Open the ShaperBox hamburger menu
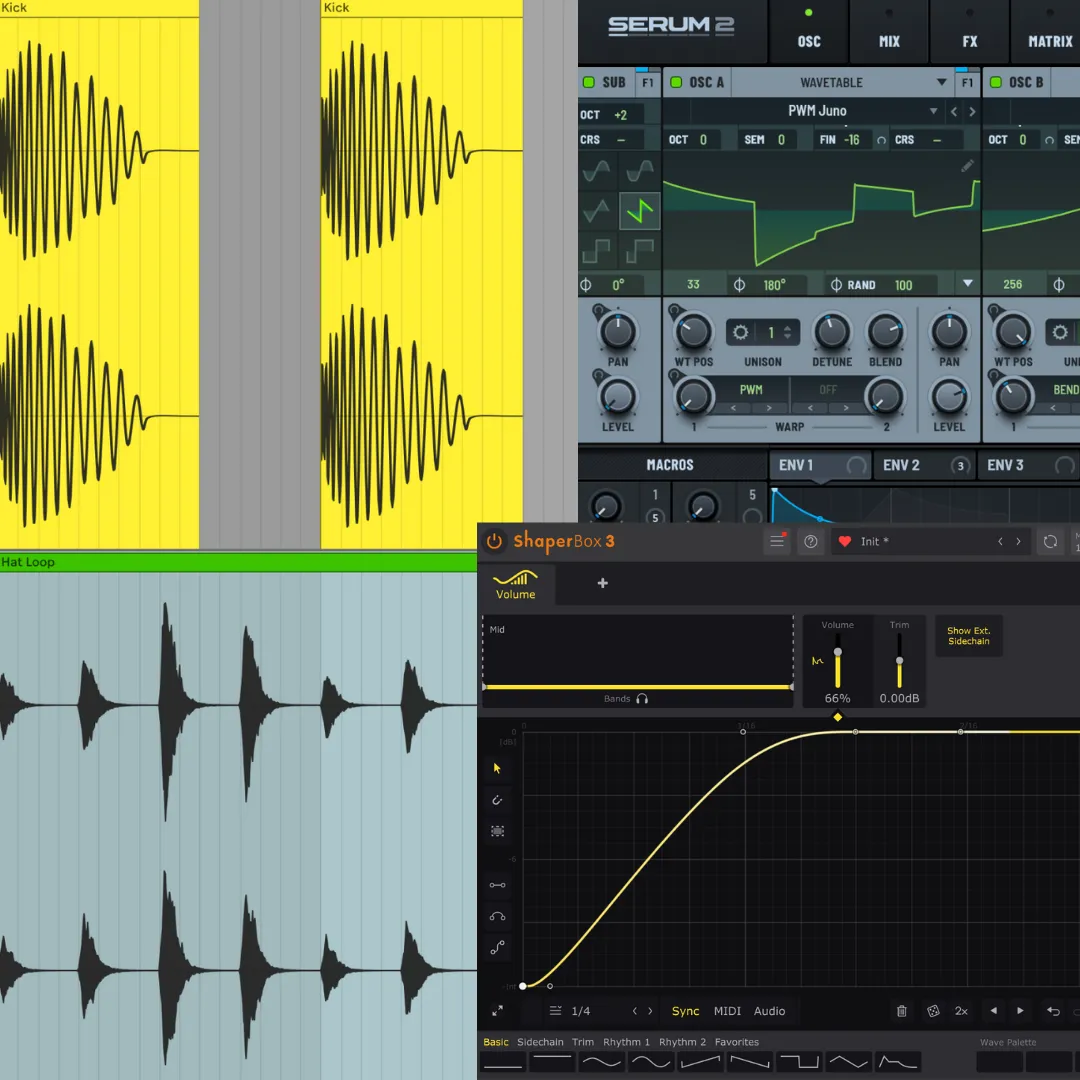 777,541
